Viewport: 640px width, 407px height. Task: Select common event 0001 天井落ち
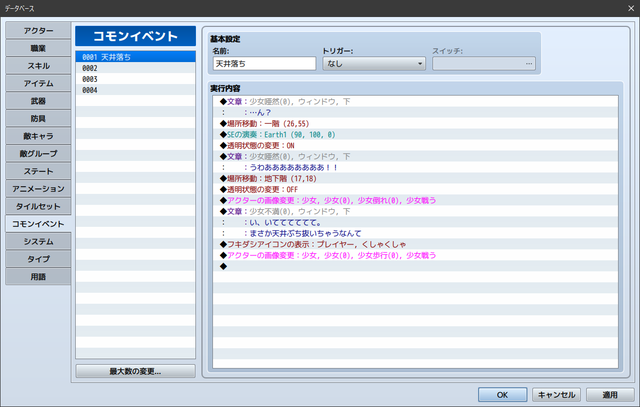pyautogui.click(x=136, y=57)
